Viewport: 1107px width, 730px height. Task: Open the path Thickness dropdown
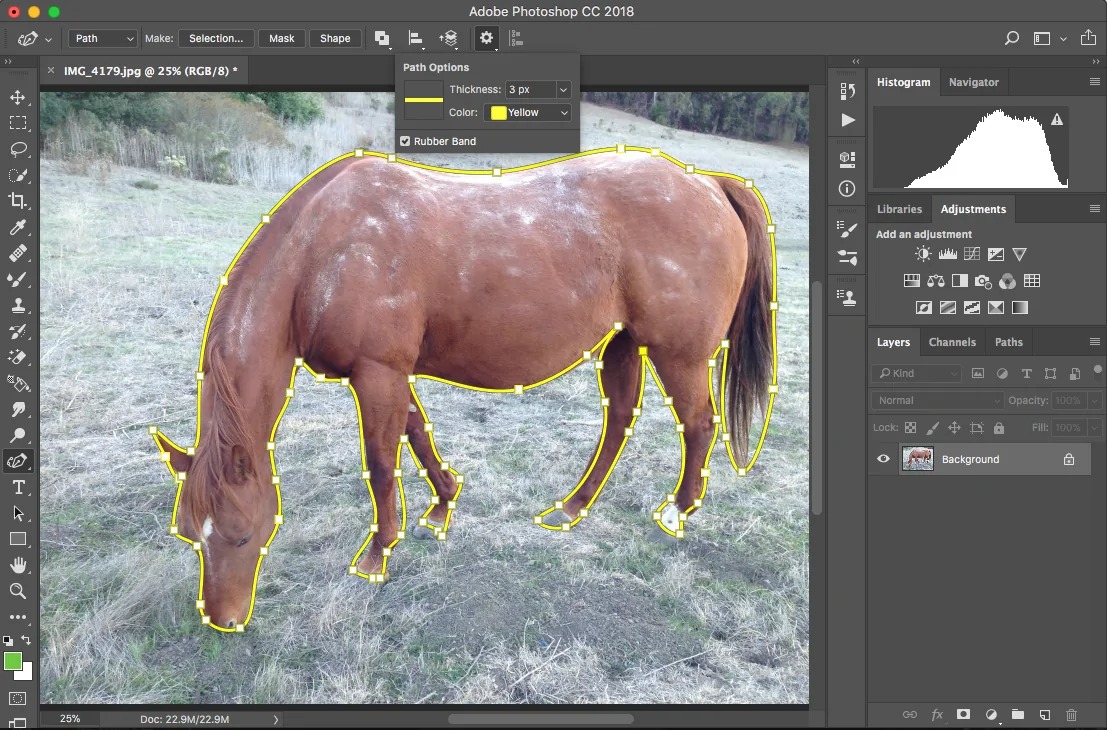(x=538, y=90)
